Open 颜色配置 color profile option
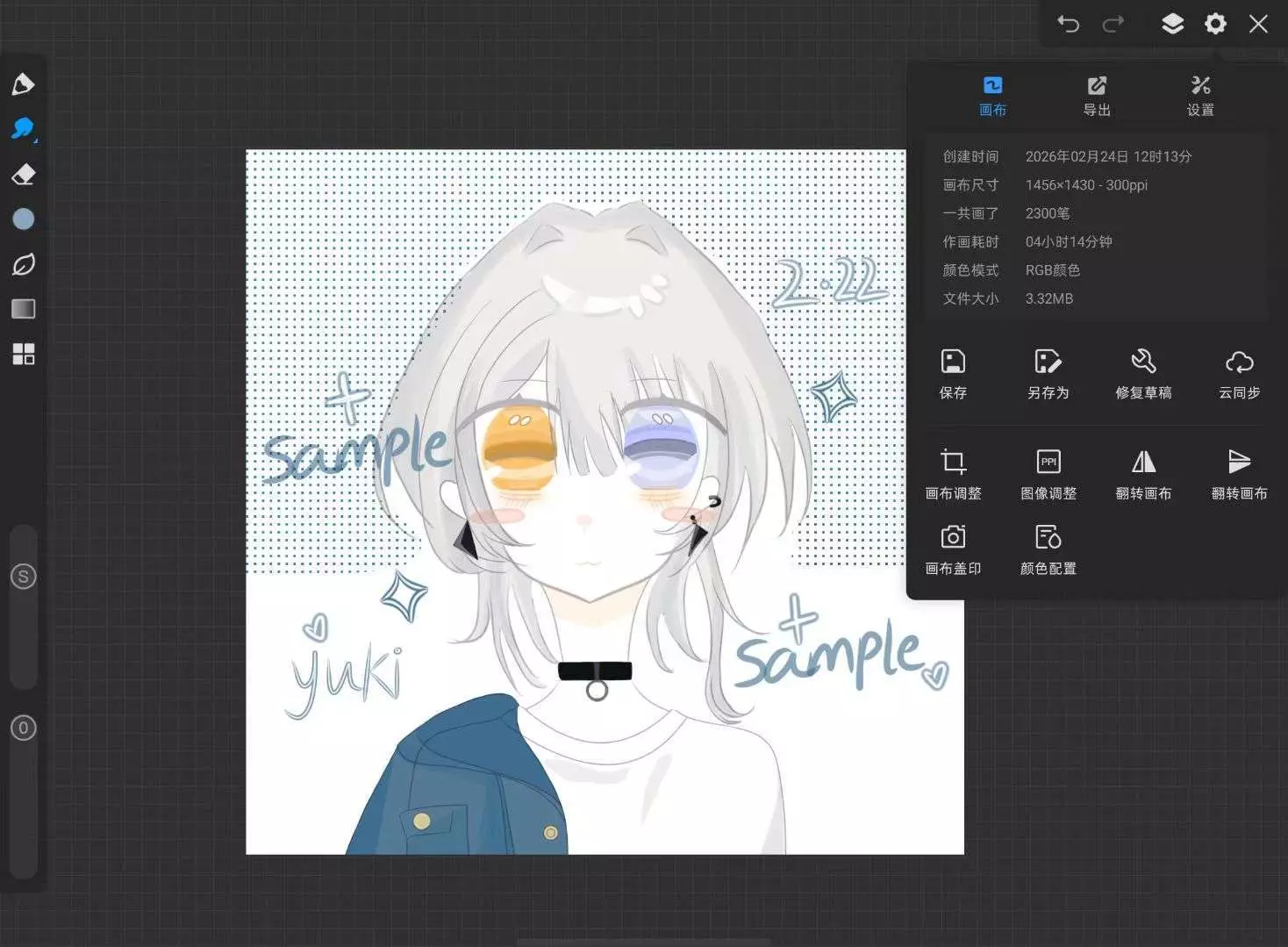The image size is (1288, 947). point(1048,550)
